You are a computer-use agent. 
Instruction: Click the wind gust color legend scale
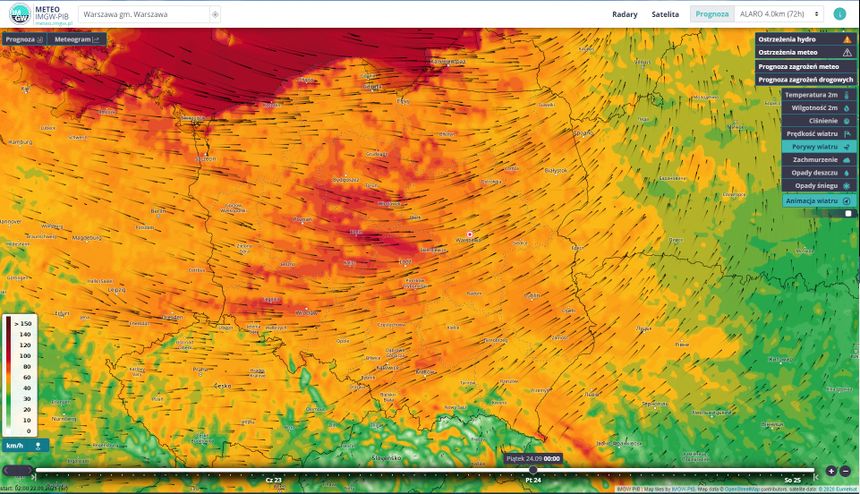coord(20,376)
